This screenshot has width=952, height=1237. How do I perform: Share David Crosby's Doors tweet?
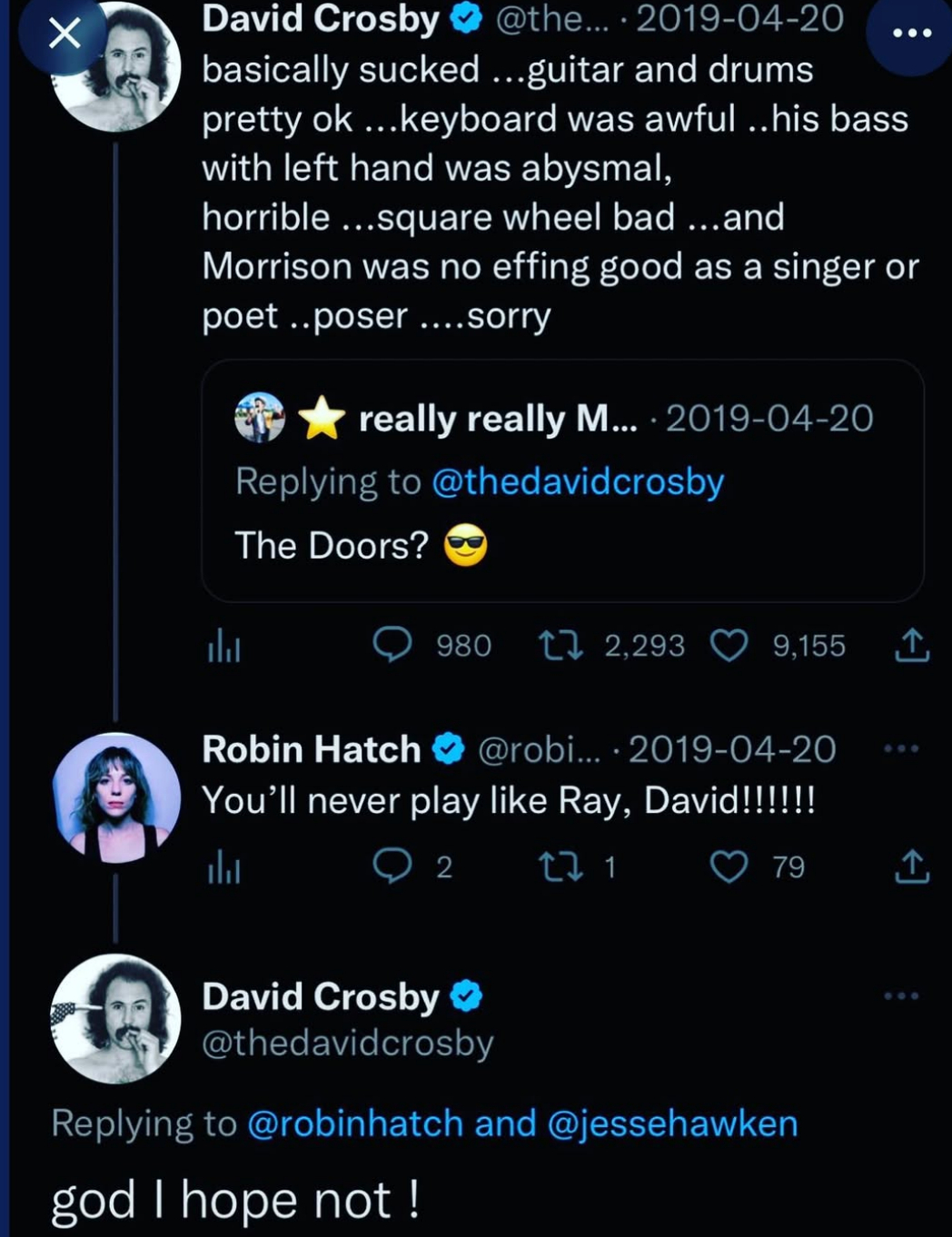click(911, 646)
